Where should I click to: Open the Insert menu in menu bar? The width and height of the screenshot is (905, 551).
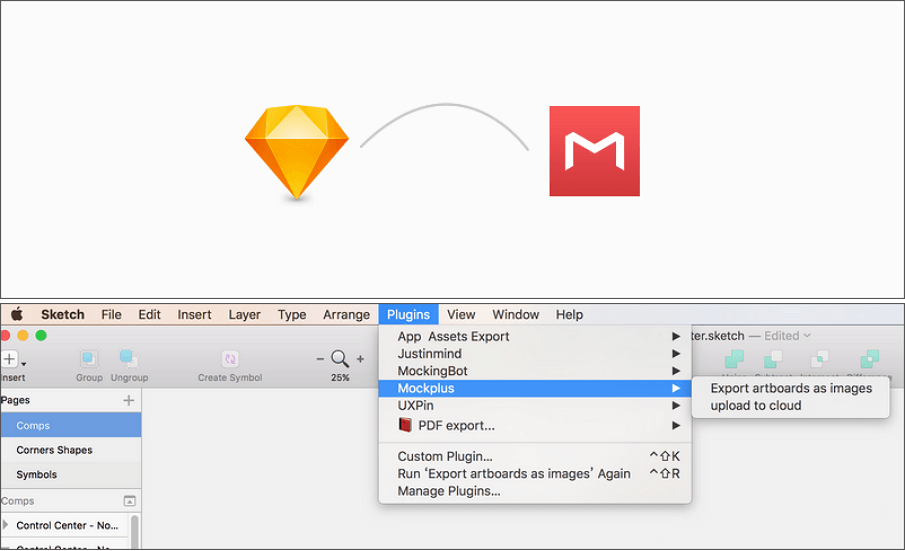click(195, 314)
